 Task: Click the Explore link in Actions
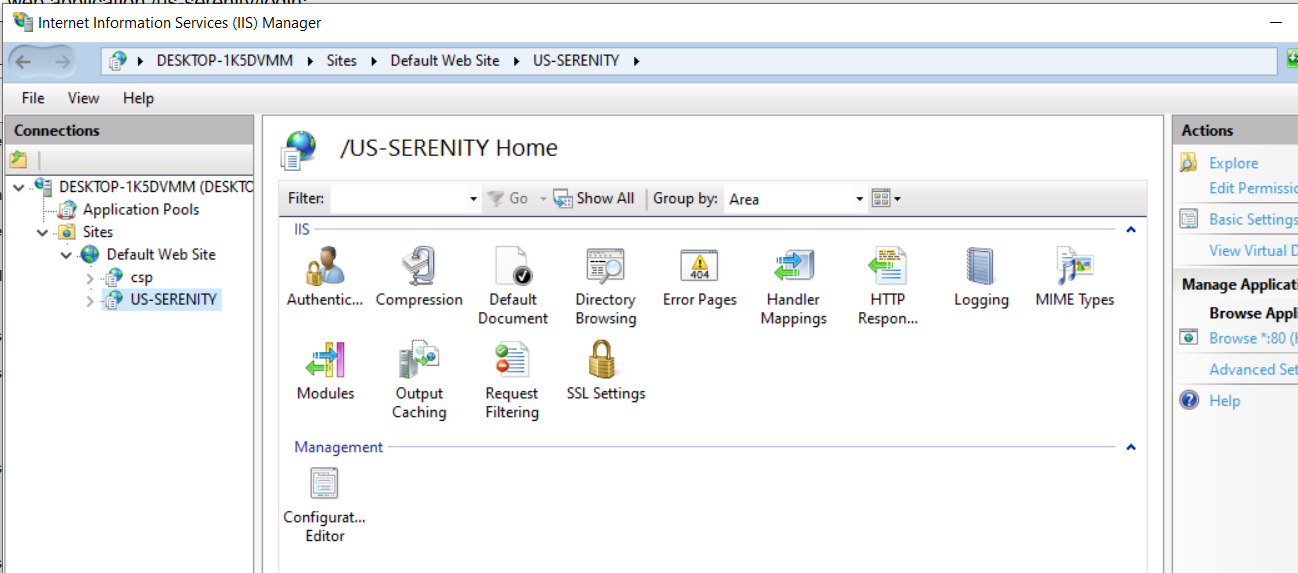click(x=1233, y=163)
